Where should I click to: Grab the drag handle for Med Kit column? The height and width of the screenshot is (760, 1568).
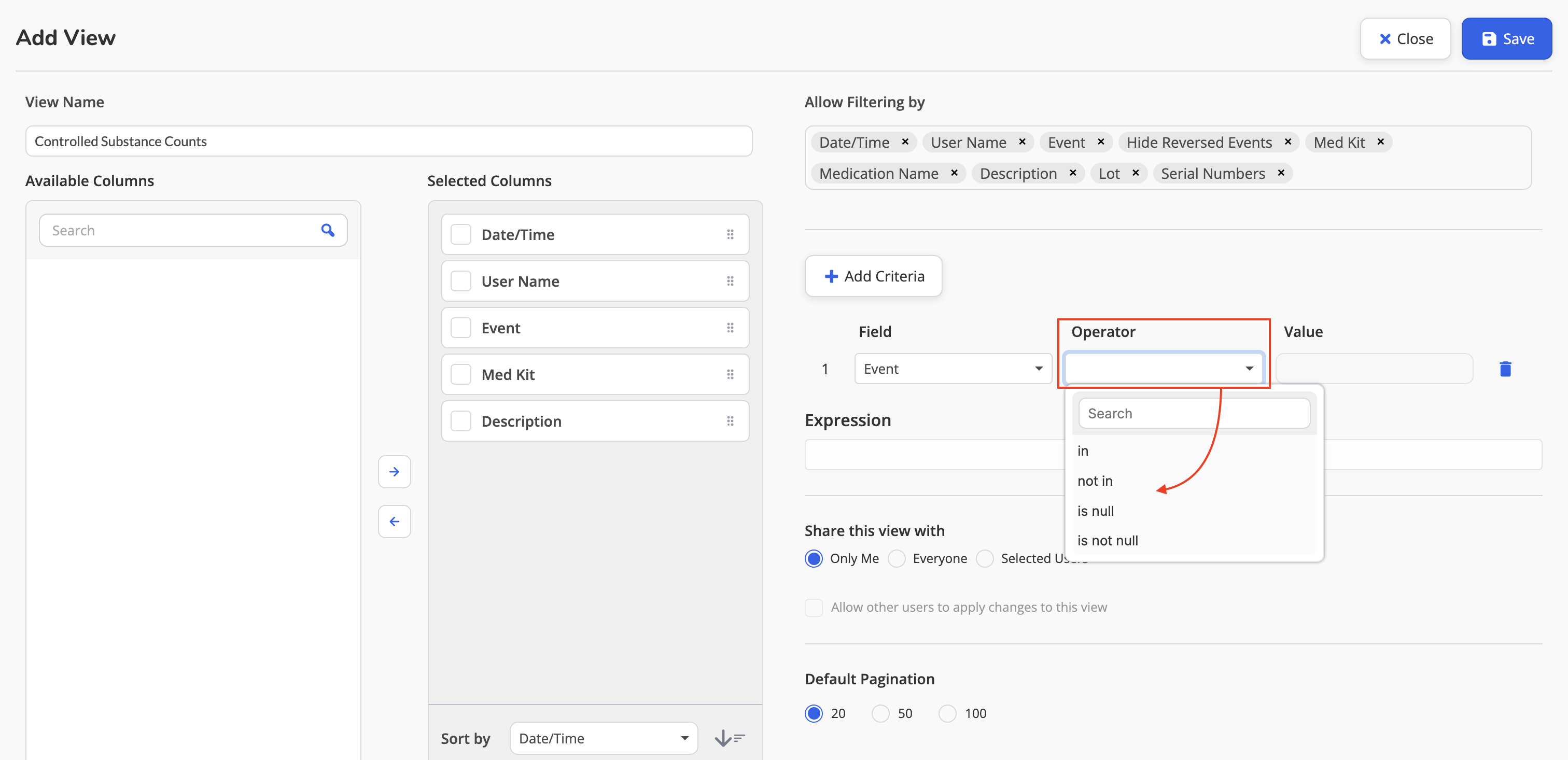[x=730, y=374]
